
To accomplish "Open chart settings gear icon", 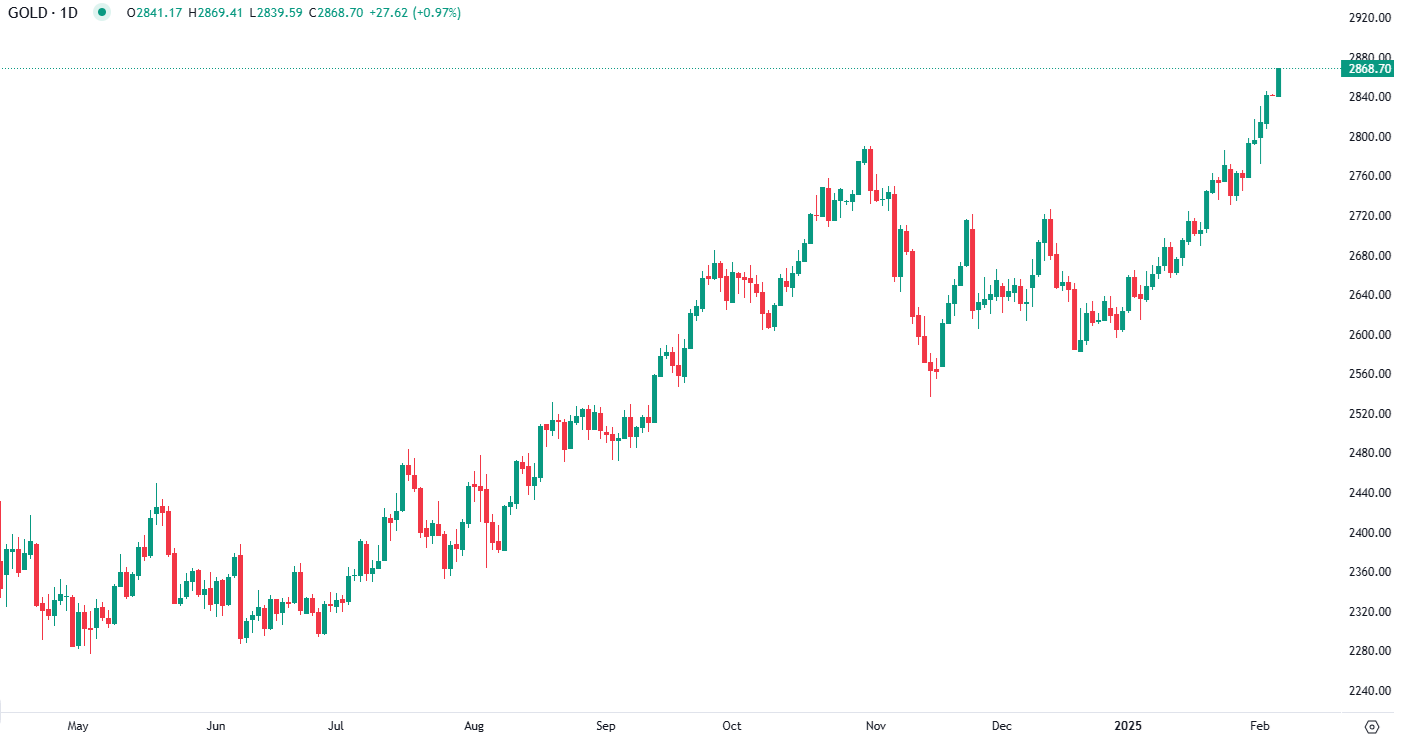I will [x=1372, y=726].
